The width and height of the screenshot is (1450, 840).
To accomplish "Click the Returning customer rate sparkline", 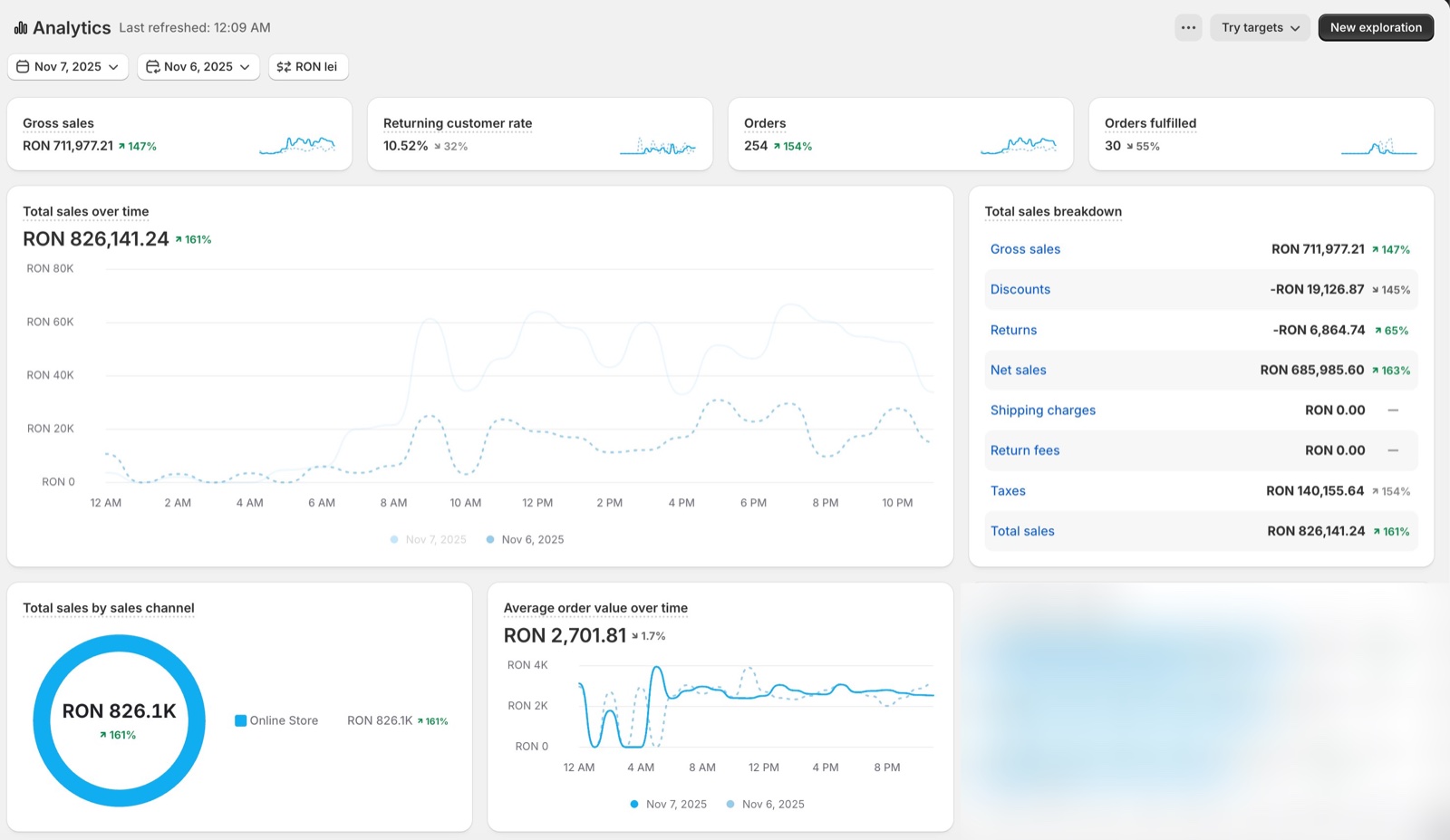I will (x=658, y=146).
